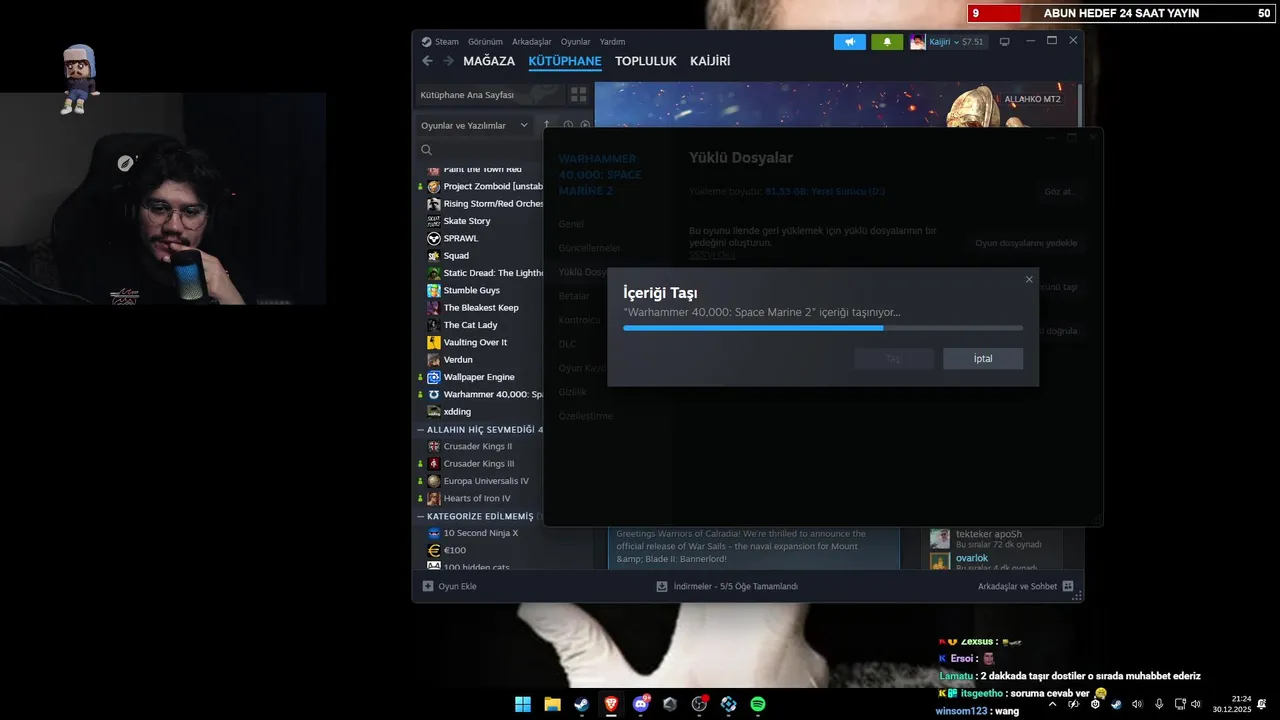Click Kütüphane Ana Sayfası button
Image resolution: width=1280 pixels, height=720 pixels.
click(x=490, y=95)
